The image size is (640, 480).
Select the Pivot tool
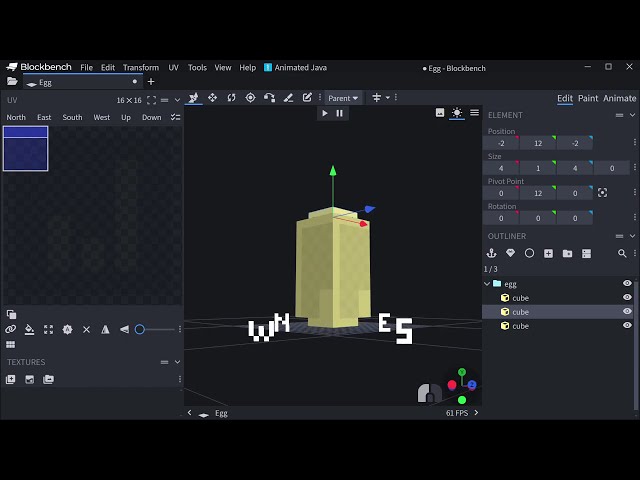coord(250,98)
